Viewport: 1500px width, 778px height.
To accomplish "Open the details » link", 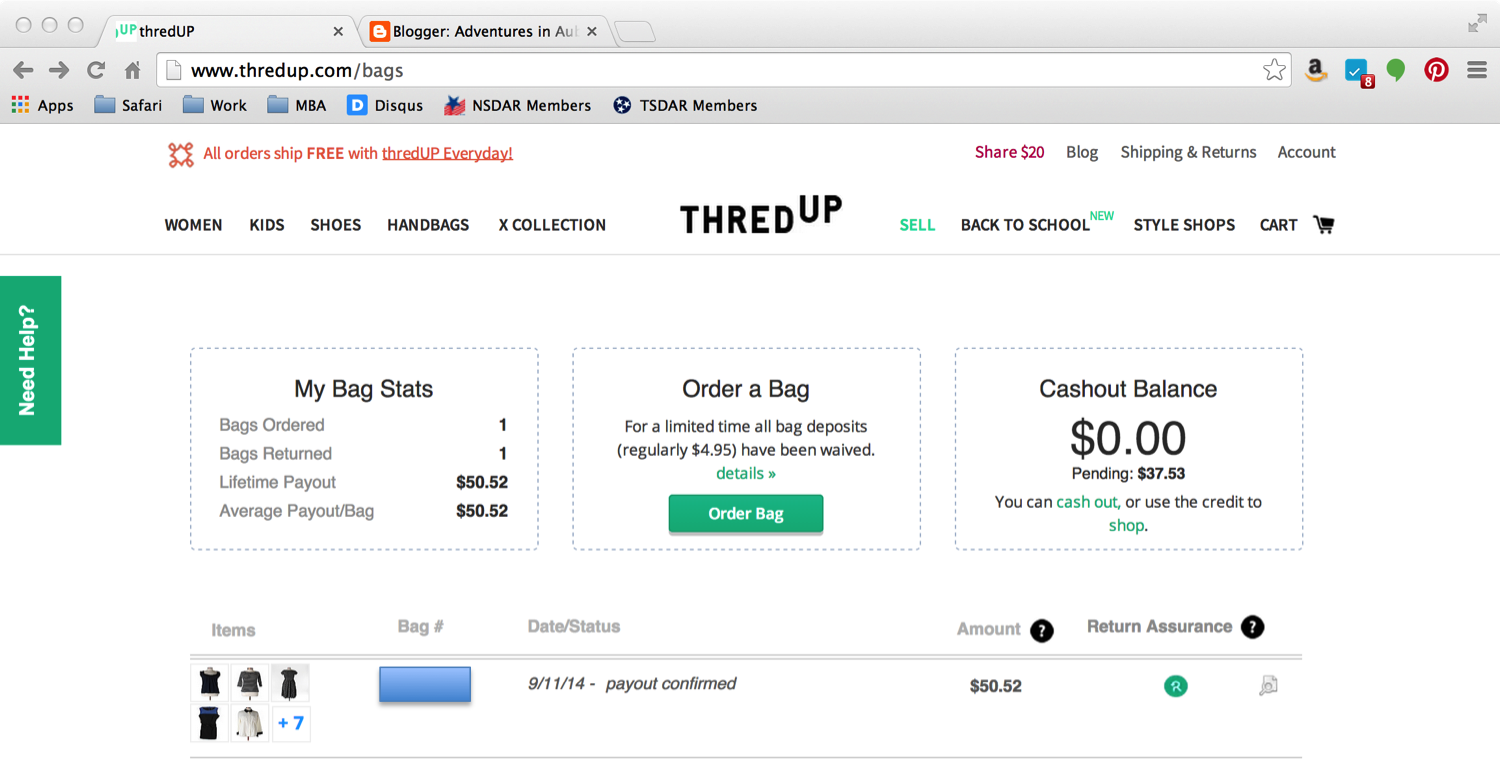I will tap(746, 473).
